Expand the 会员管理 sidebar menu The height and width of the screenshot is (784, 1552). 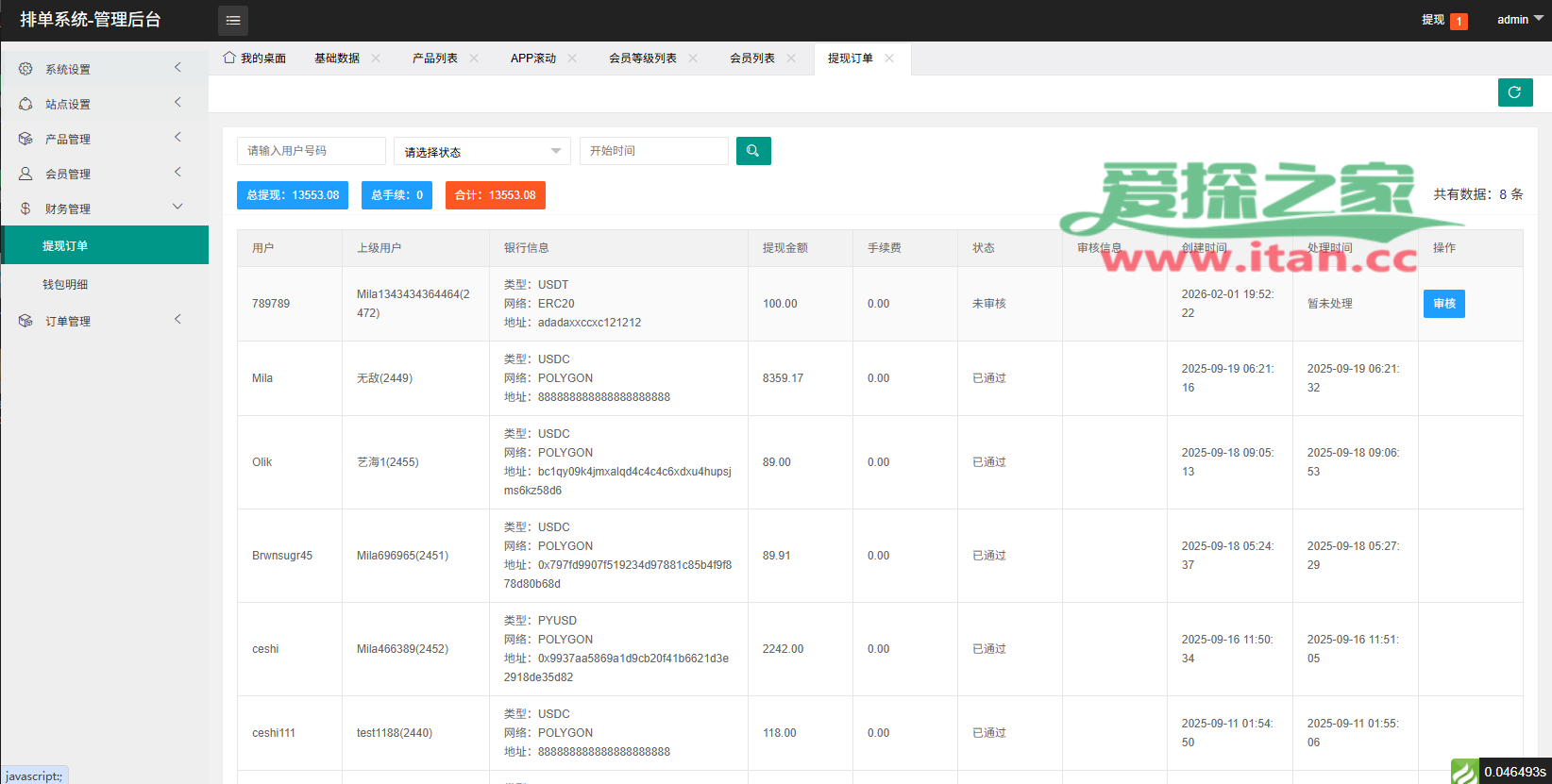point(104,174)
